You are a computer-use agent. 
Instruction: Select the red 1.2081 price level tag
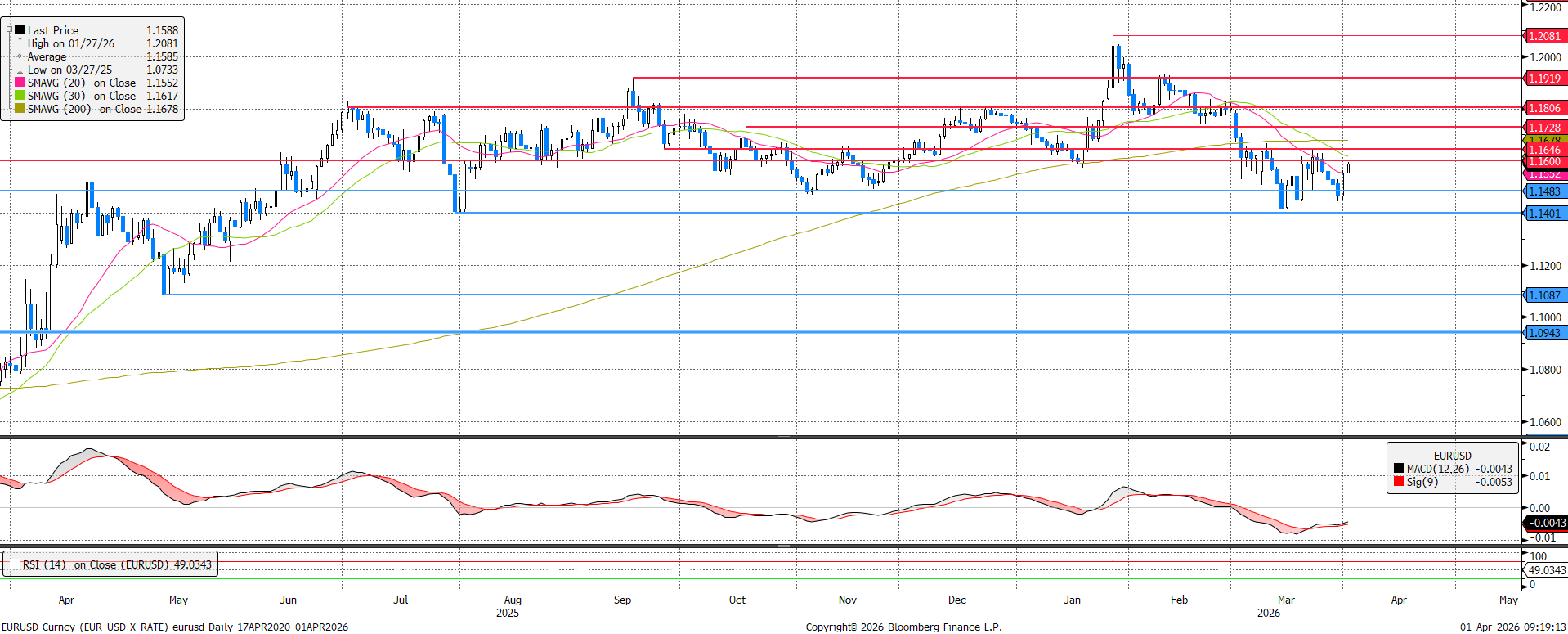coord(1543,36)
